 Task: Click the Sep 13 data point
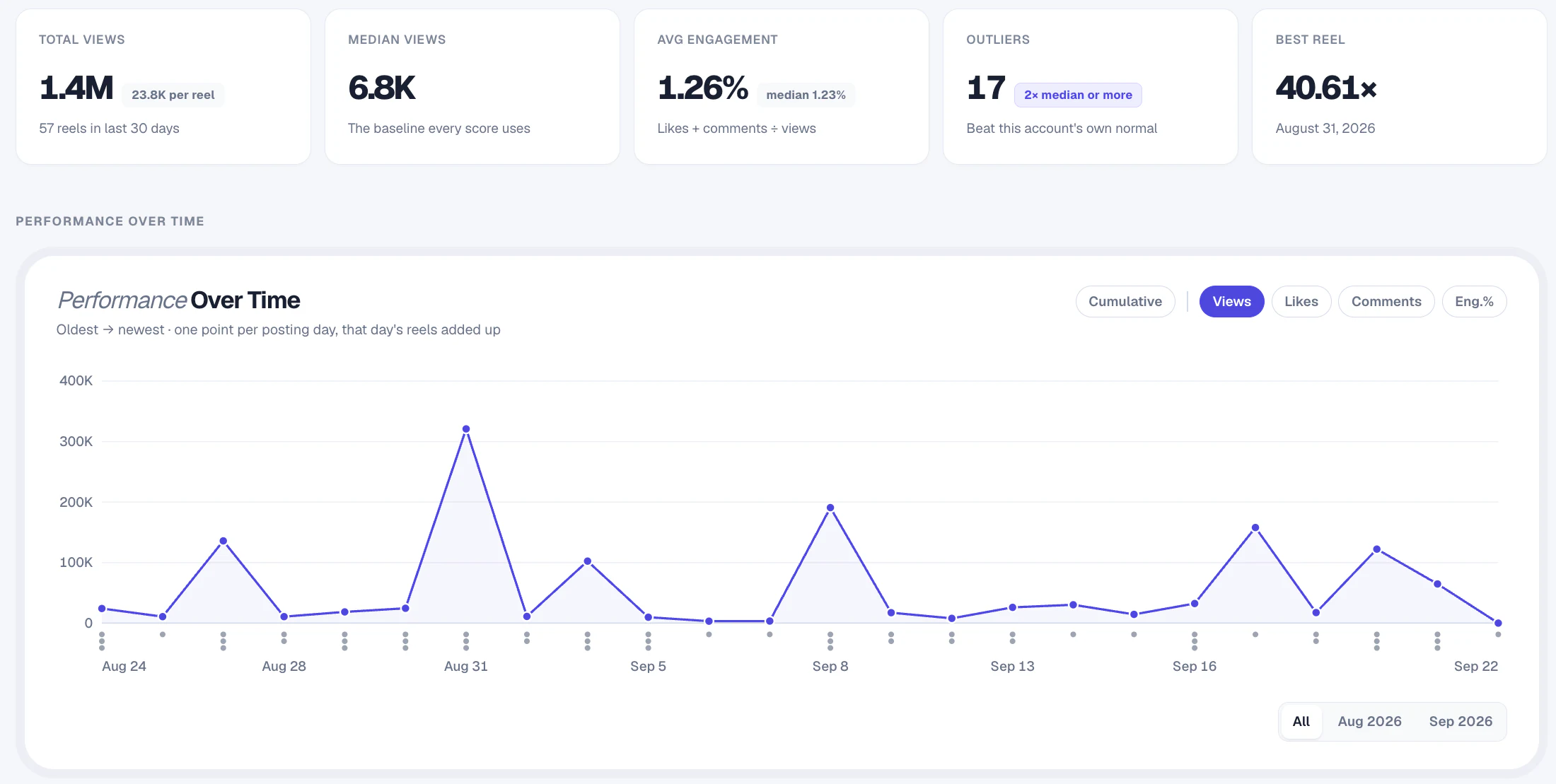pos(1013,607)
